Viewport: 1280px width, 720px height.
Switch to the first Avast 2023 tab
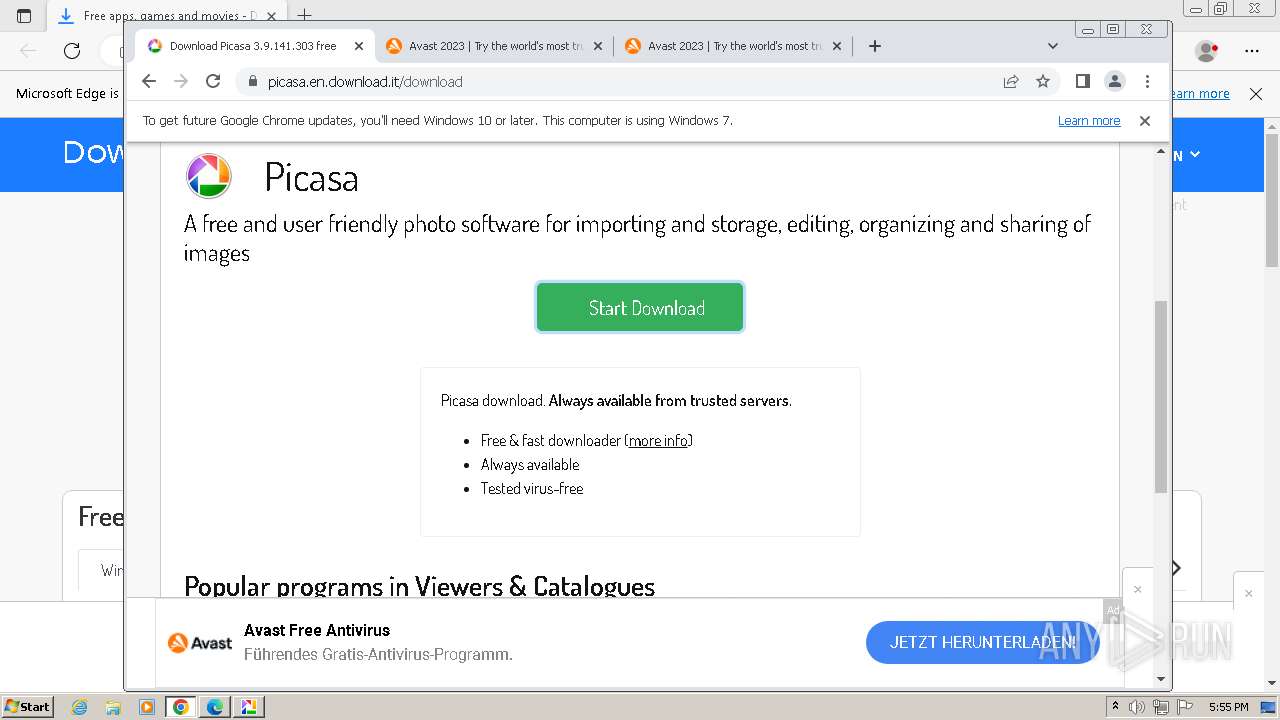(x=494, y=46)
